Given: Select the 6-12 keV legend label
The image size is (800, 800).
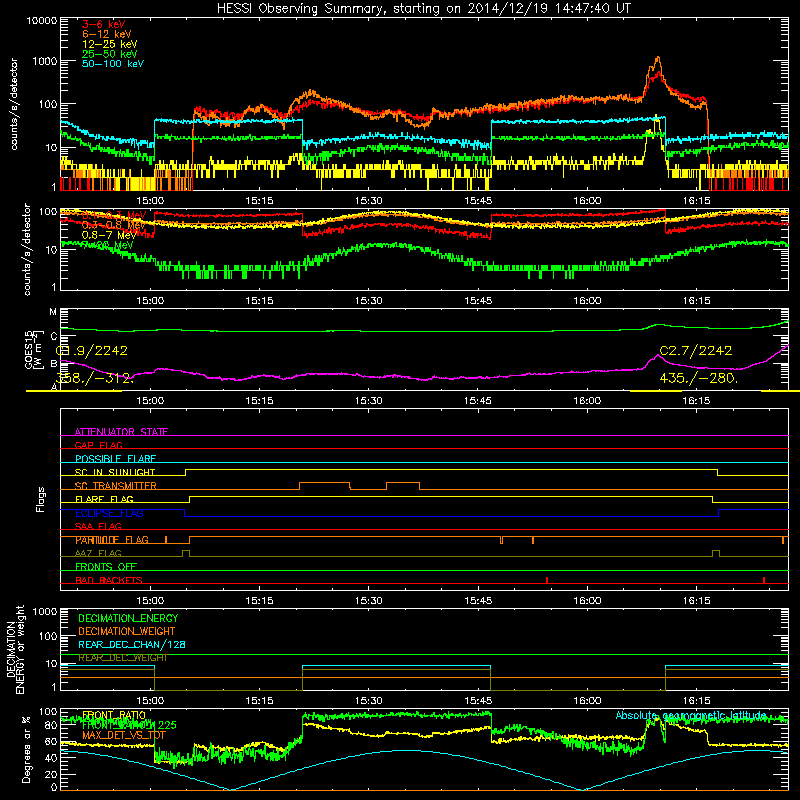Looking at the screenshot, I should [107, 34].
